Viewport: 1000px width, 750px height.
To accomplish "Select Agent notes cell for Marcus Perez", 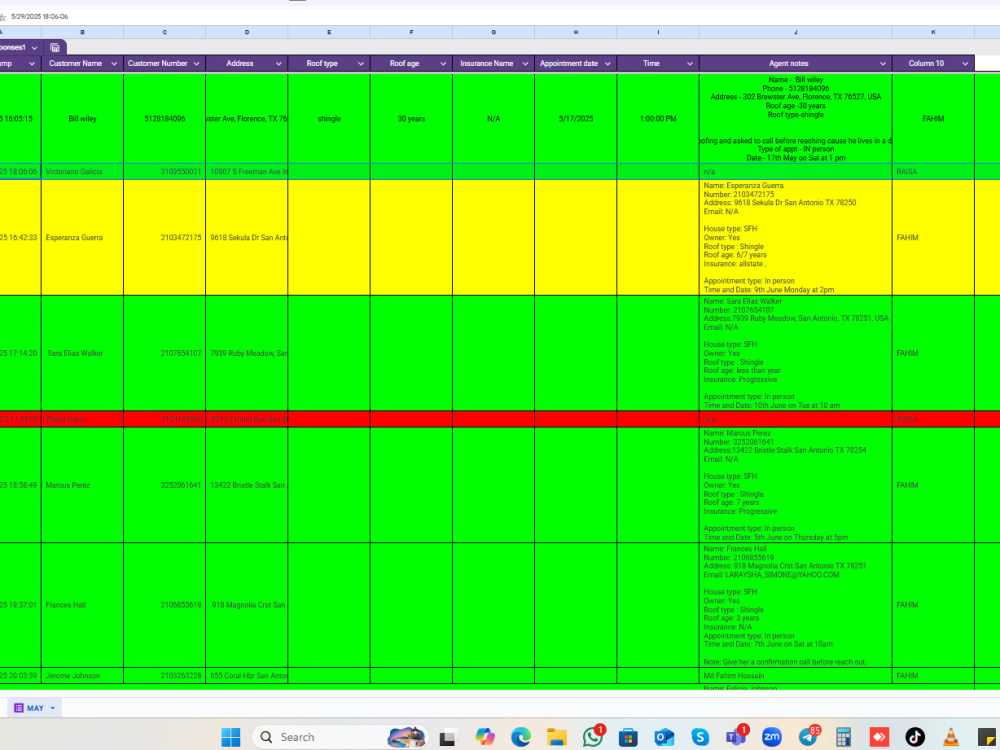I will (795, 485).
